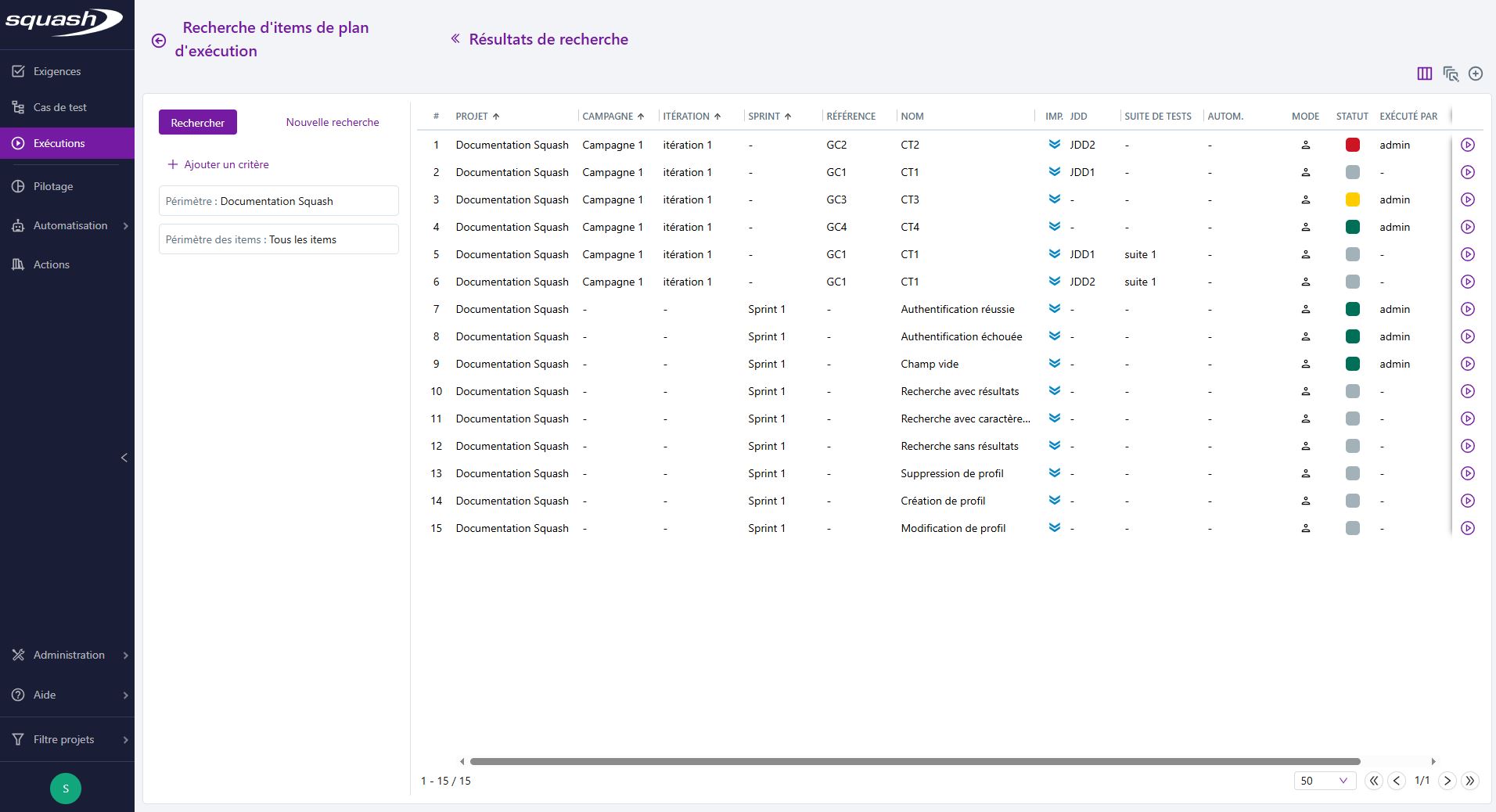Click the back arrow beside the search title

coord(159,41)
